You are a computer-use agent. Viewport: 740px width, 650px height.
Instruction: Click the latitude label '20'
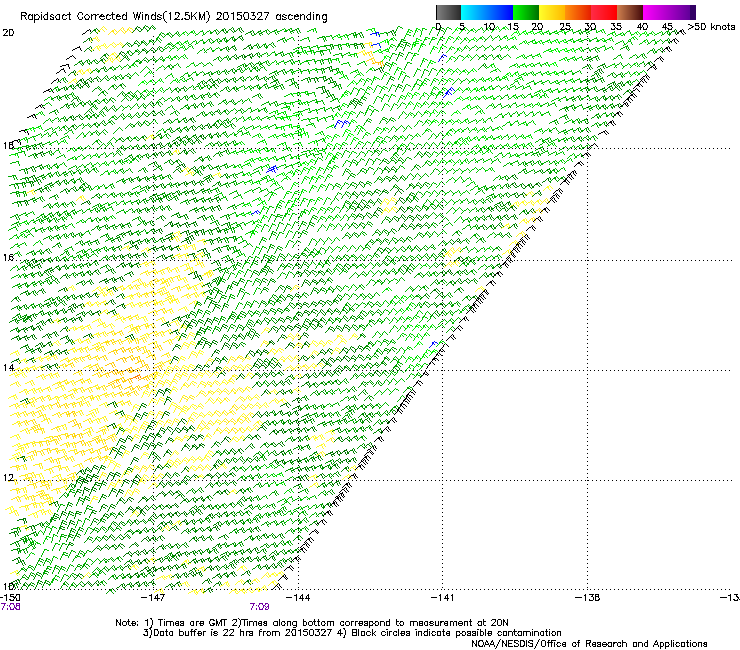click(x=8, y=33)
